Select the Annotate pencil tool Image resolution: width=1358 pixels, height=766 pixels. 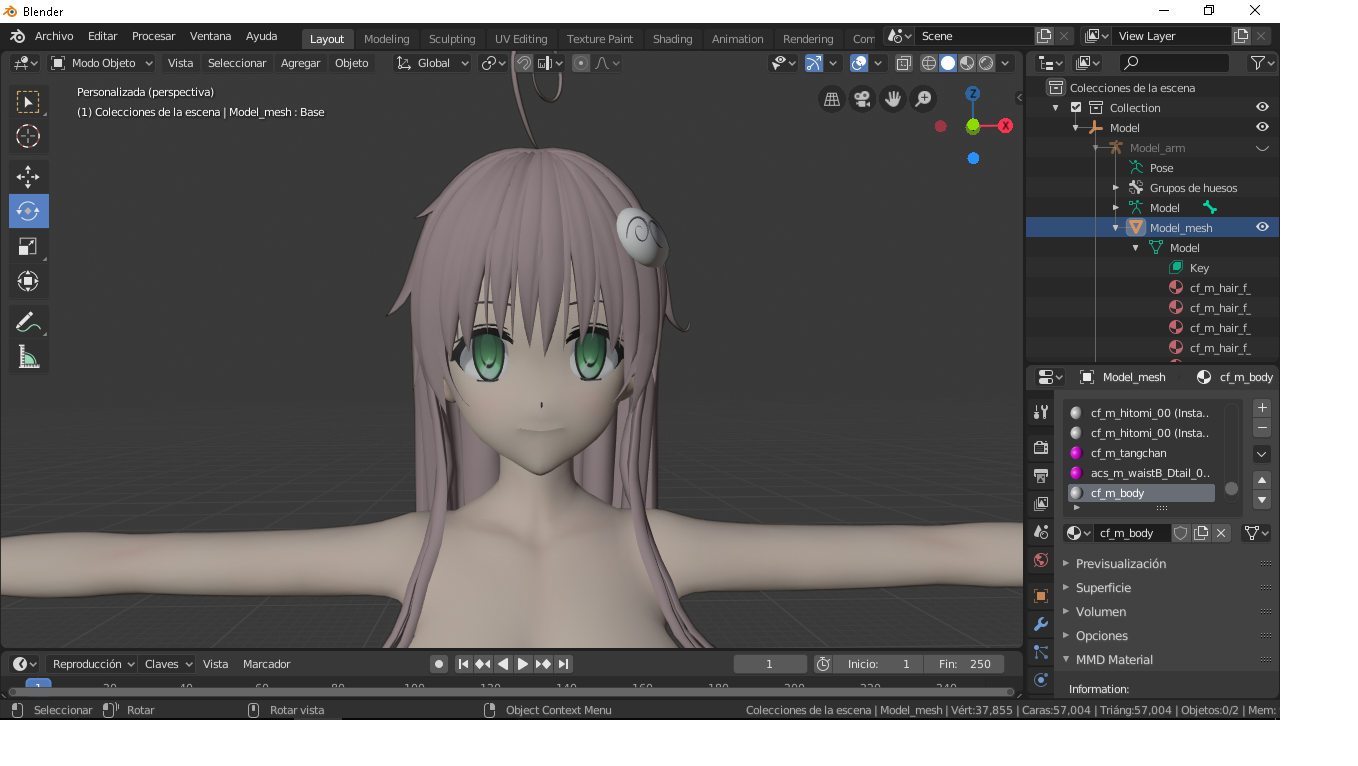point(28,322)
